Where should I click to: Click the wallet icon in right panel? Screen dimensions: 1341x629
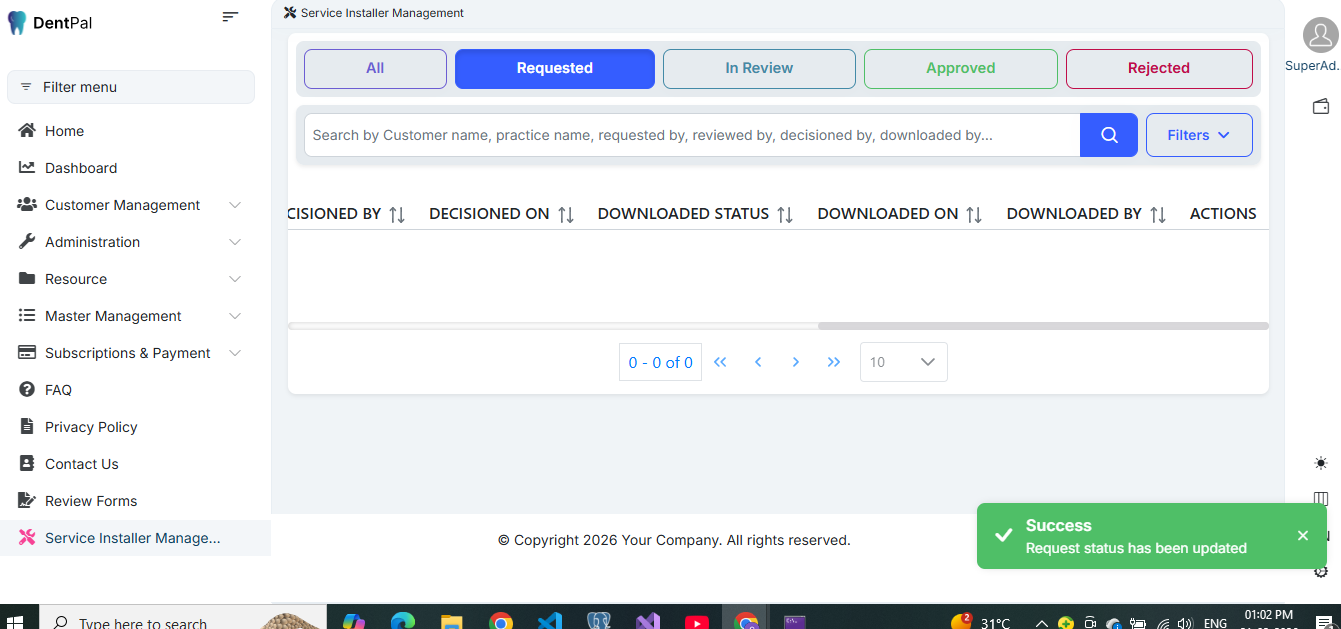coord(1320,107)
